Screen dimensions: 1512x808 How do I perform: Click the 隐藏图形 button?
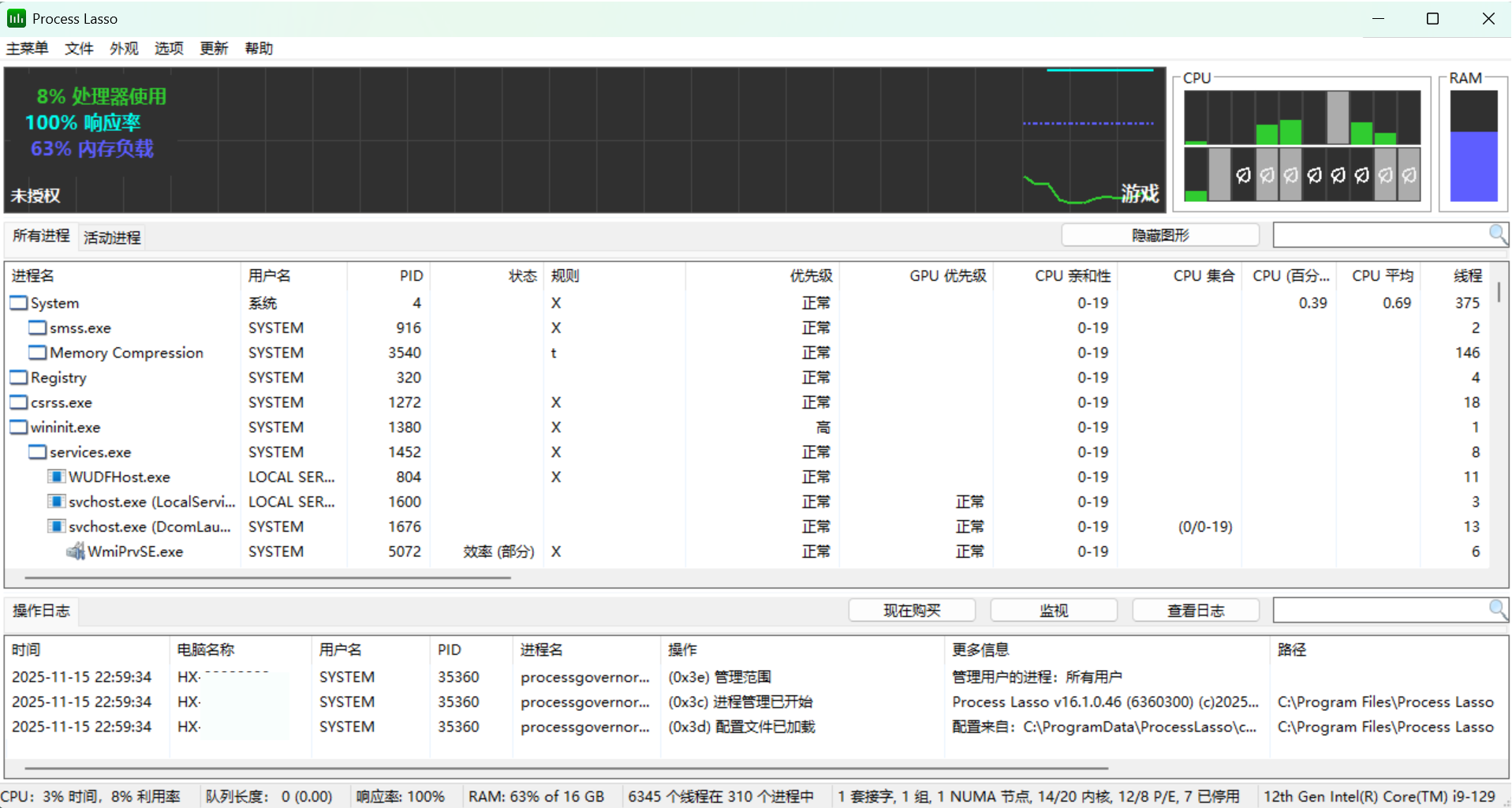point(1159,234)
